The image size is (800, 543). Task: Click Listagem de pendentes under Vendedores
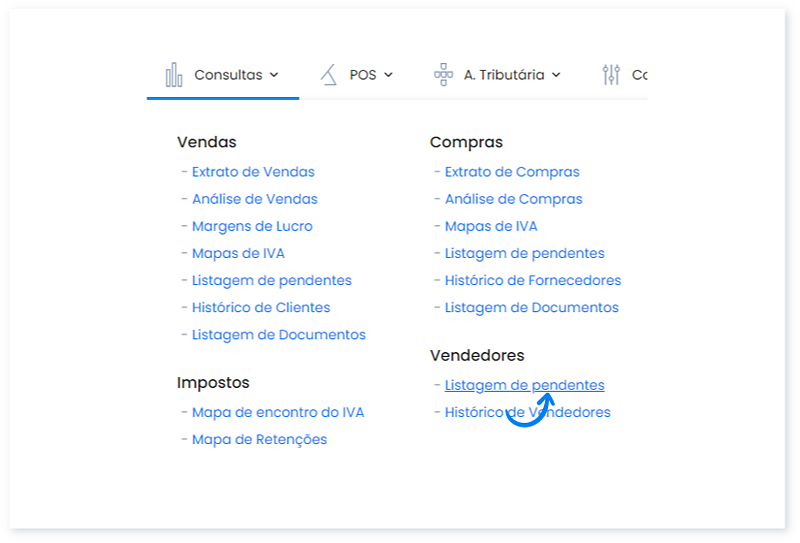click(524, 385)
